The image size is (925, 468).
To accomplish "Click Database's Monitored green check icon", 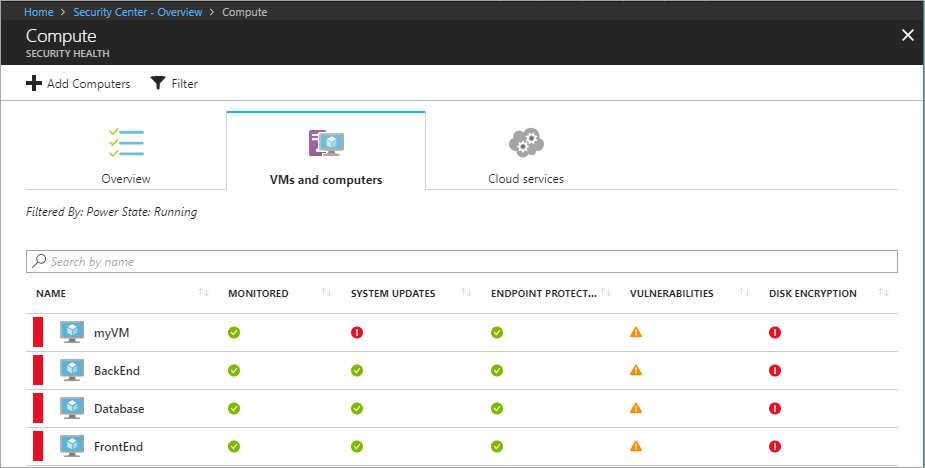I will tap(234, 408).
